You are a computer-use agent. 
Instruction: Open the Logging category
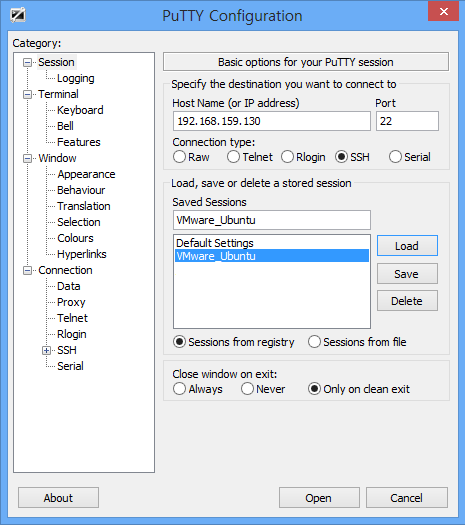pyautogui.click(x=76, y=78)
